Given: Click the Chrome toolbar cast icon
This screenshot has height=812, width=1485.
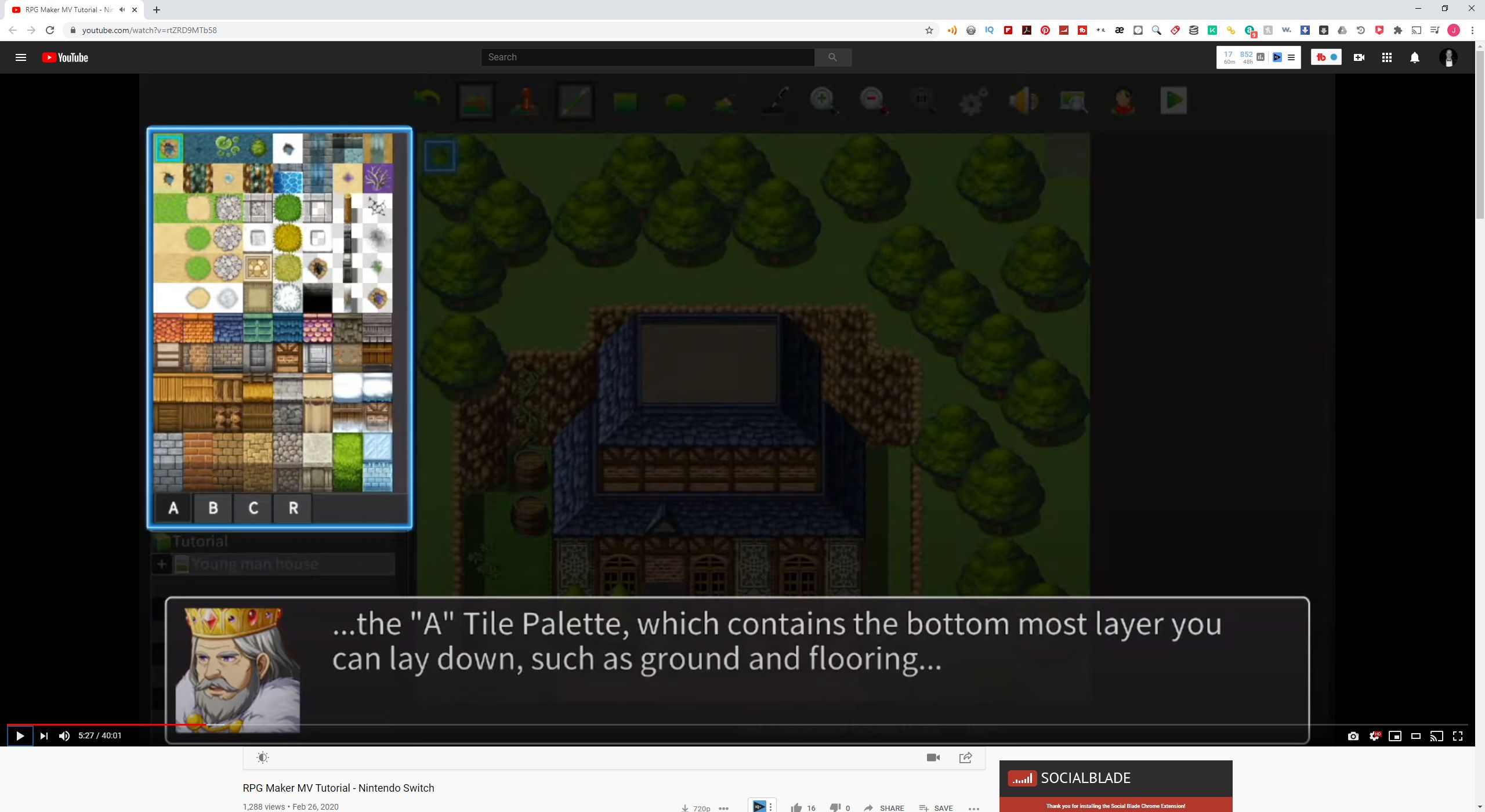Looking at the screenshot, I should [x=1417, y=30].
